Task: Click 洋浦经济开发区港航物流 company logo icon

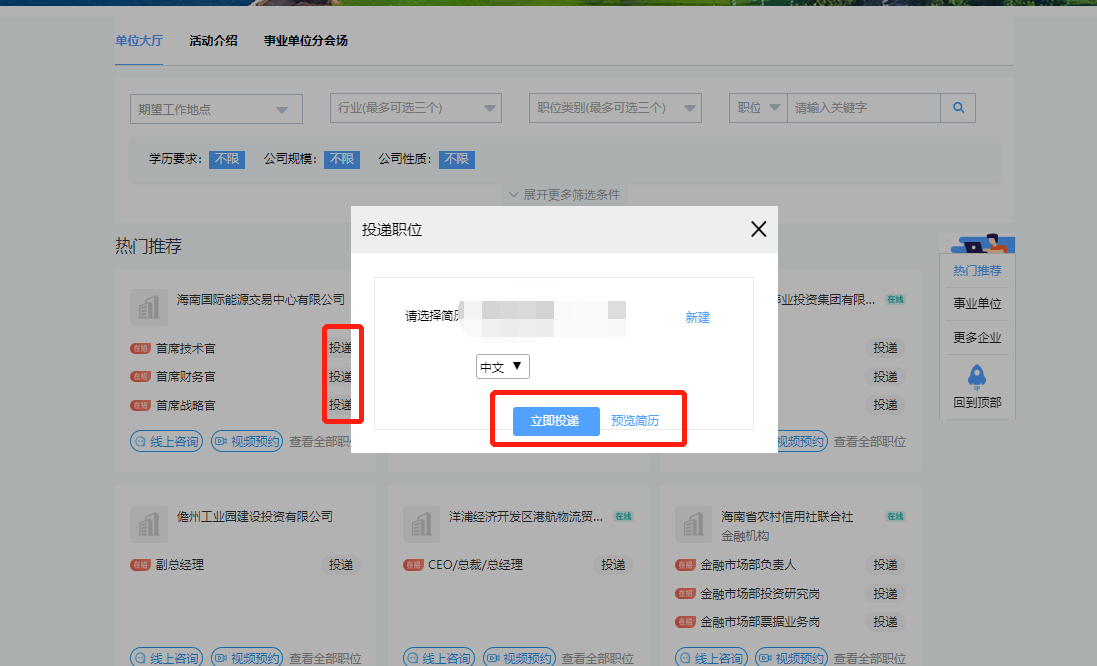Action: 421,524
